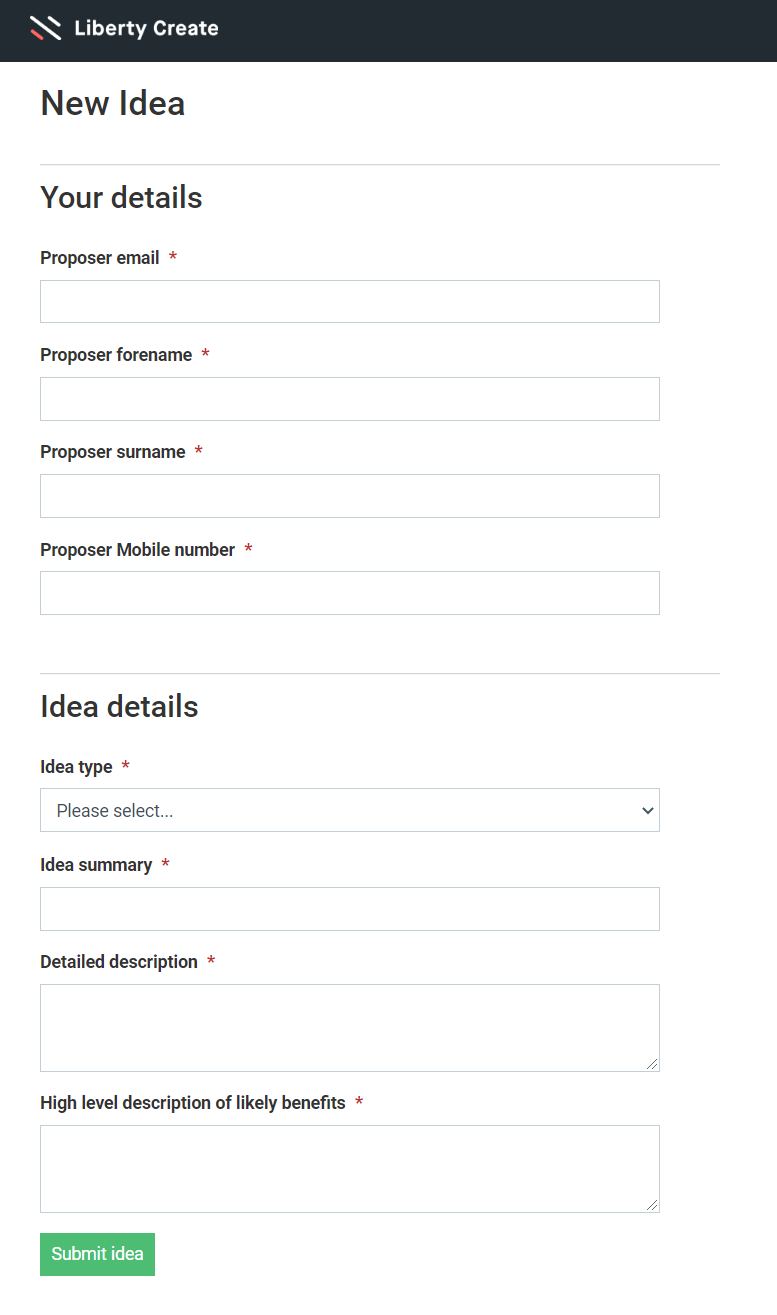
Task: Focus the Proposer email input field
Action: pyautogui.click(x=349, y=301)
